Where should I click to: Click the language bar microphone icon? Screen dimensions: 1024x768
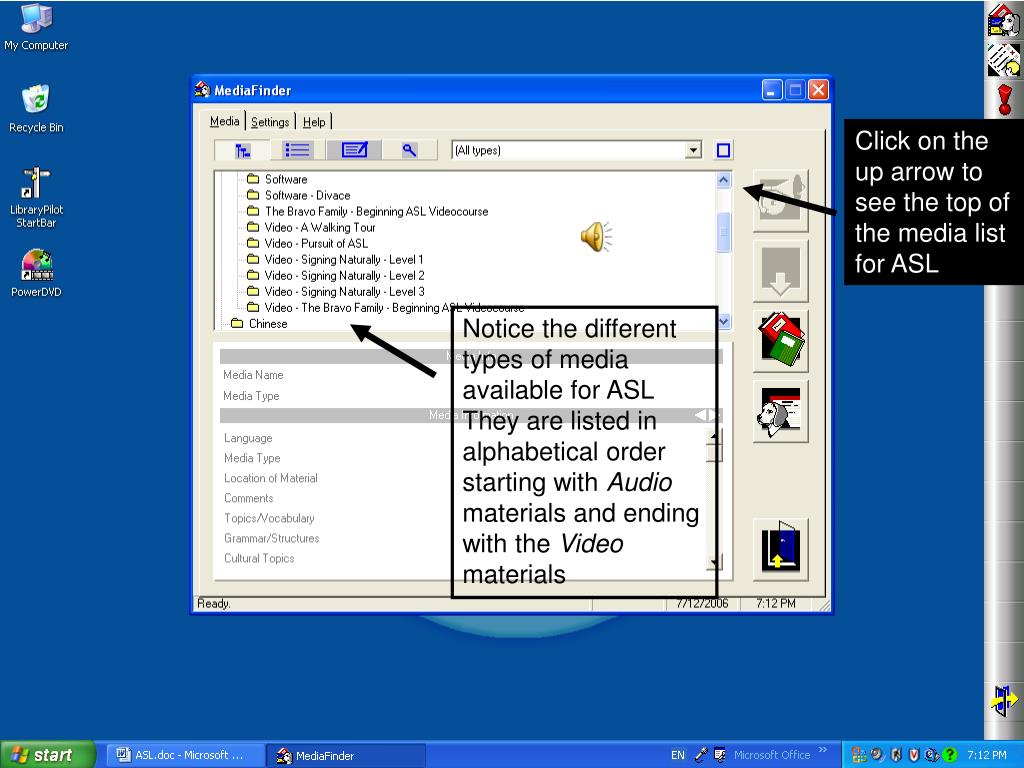tap(701, 755)
